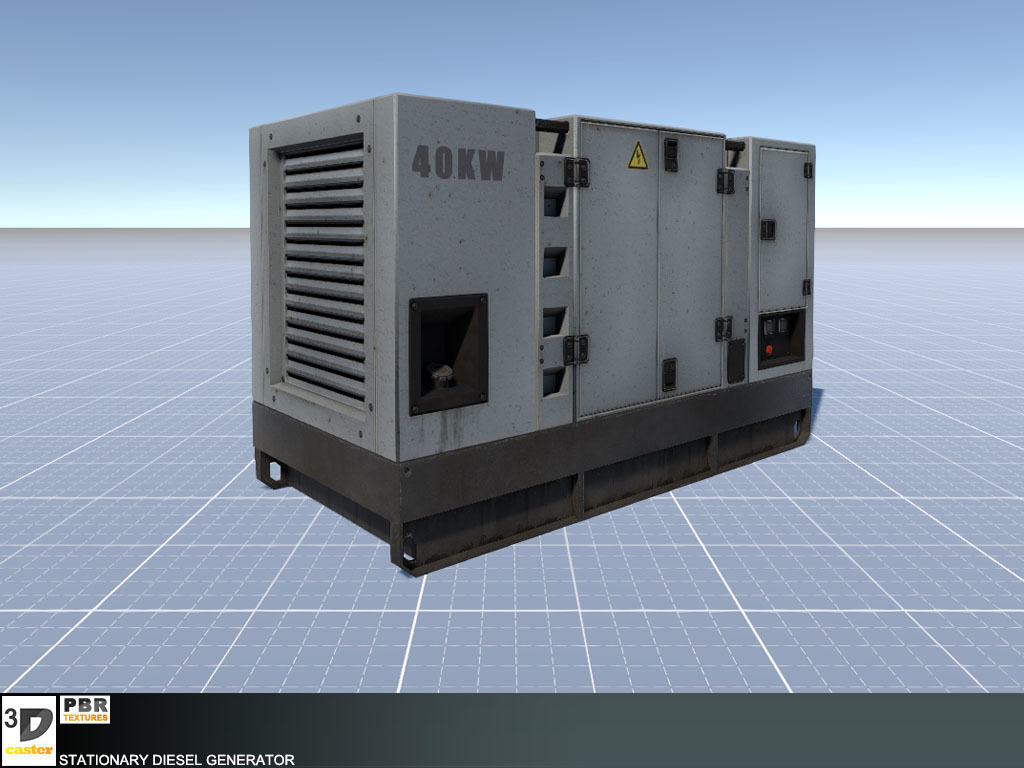Image resolution: width=1024 pixels, height=768 pixels.
Task: Click the Stationary Diesel Generator caption
Action: (x=176, y=760)
